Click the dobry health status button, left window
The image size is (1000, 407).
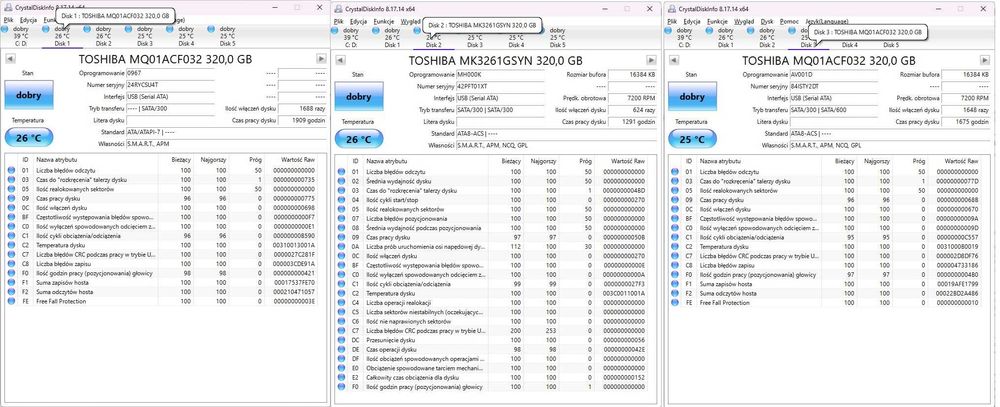(x=29, y=95)
